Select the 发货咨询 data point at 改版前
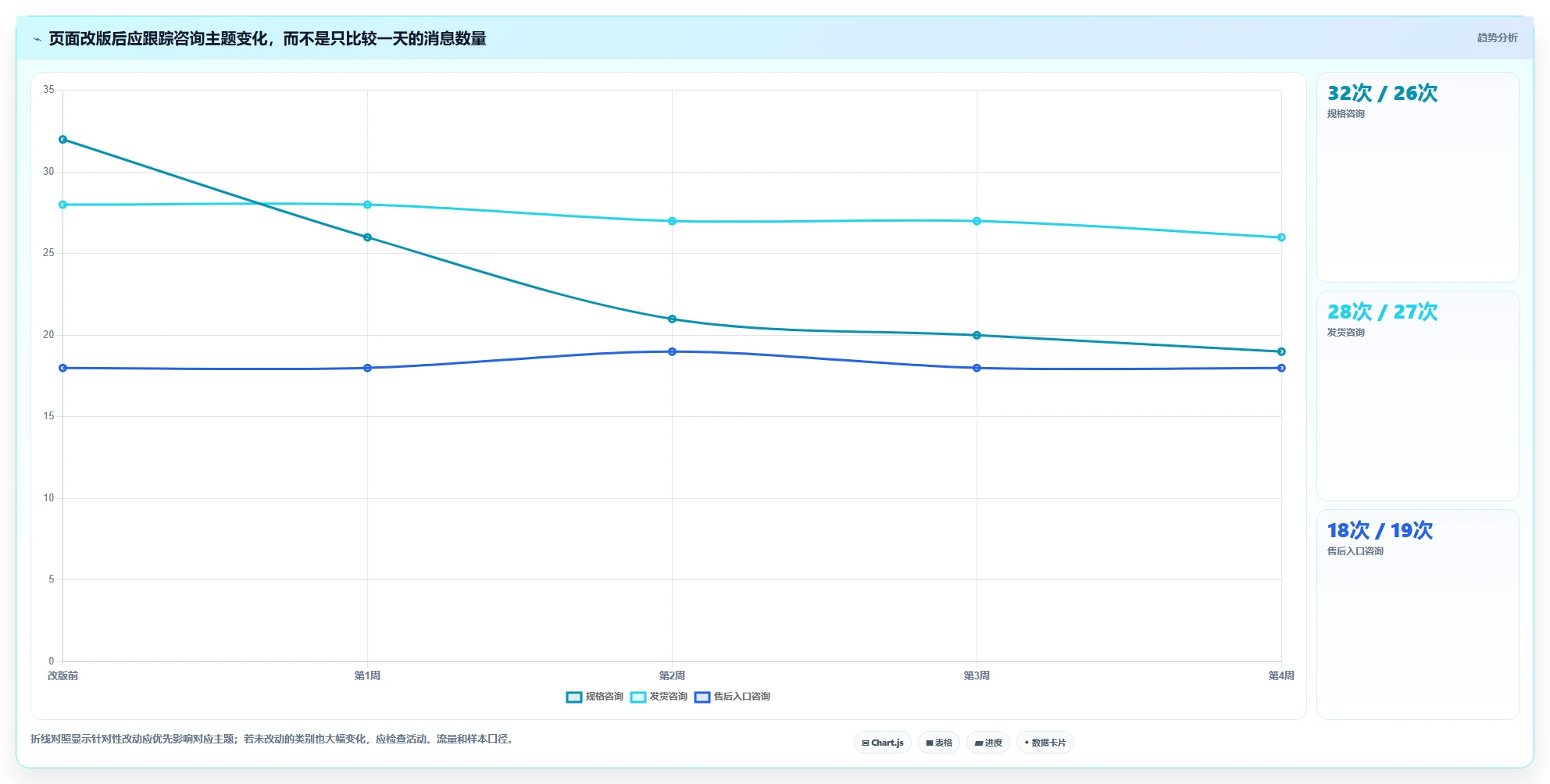 click(x=62, y=205)
